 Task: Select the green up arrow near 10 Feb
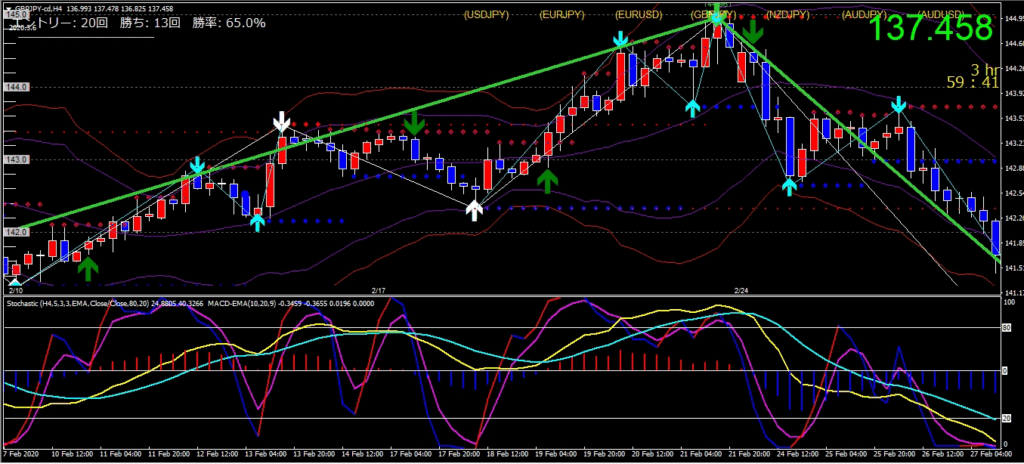point(88,267)
